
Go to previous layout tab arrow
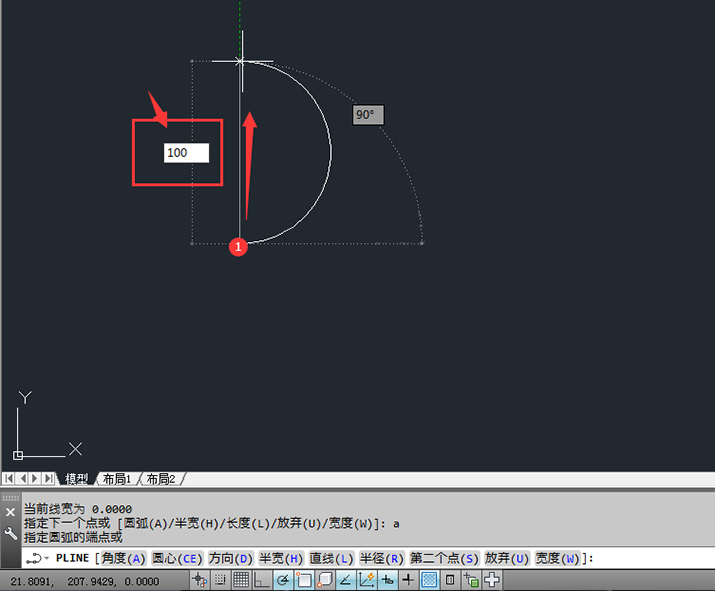[x=22, y=478]
